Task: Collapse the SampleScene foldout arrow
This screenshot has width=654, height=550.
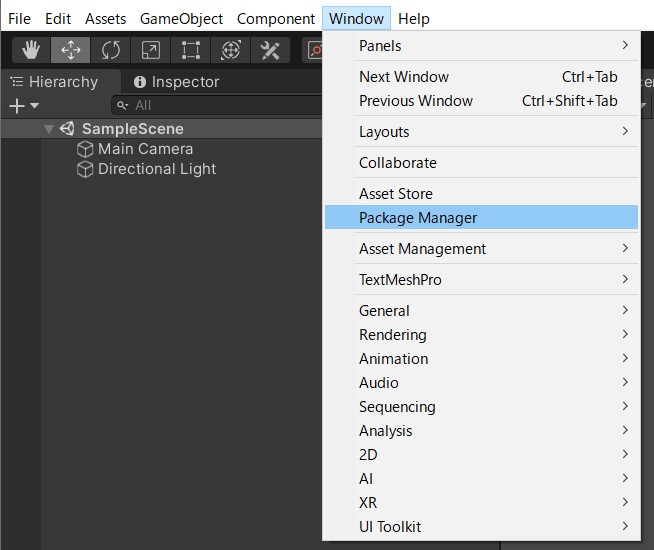Action: click(x=48, y=129)
